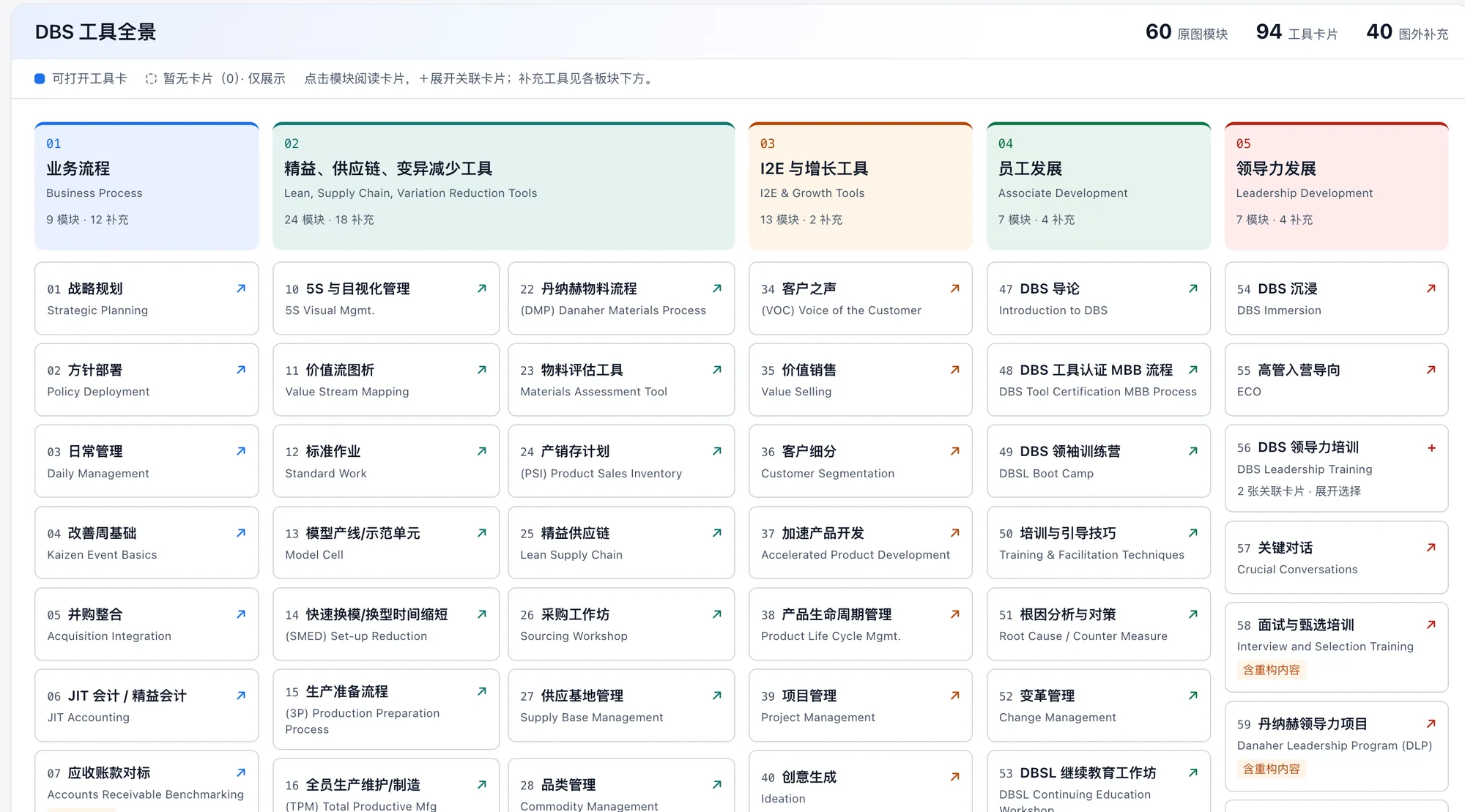
Task: Click the blue 可打开工具卡 legend swatch
Action: coord(40,78)
